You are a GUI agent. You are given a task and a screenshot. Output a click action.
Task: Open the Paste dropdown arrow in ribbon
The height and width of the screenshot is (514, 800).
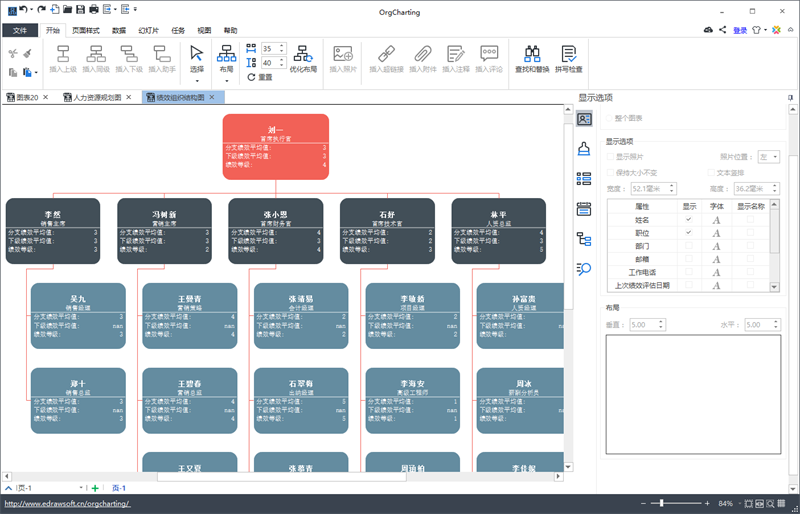pos(36,73)
